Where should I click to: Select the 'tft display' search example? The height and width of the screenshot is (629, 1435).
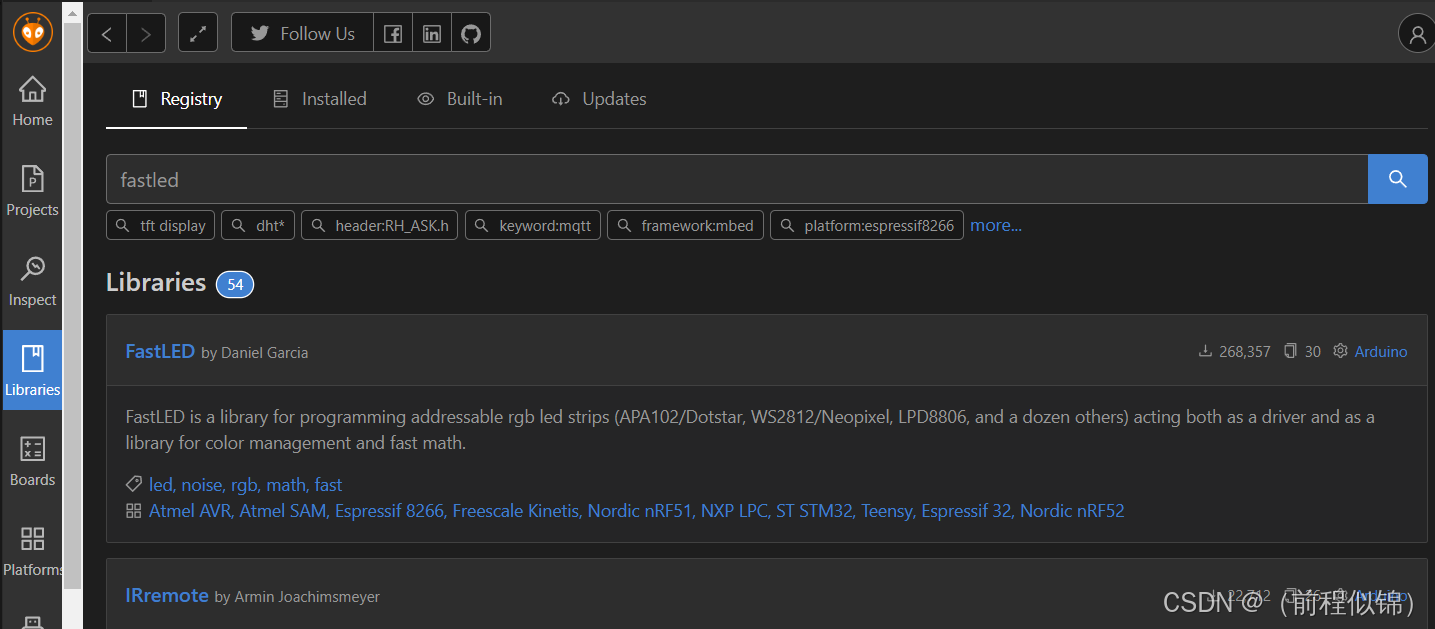(x=161, y=226)
